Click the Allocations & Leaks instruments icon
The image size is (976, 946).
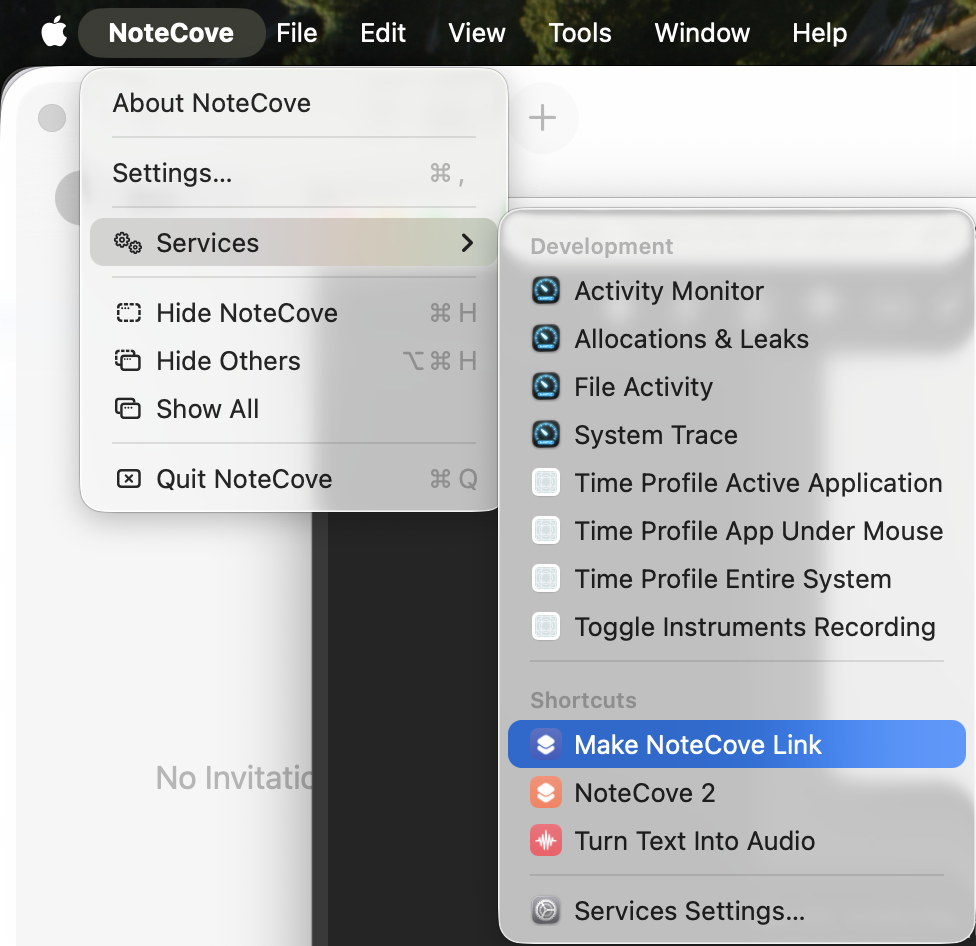[546, 339]
